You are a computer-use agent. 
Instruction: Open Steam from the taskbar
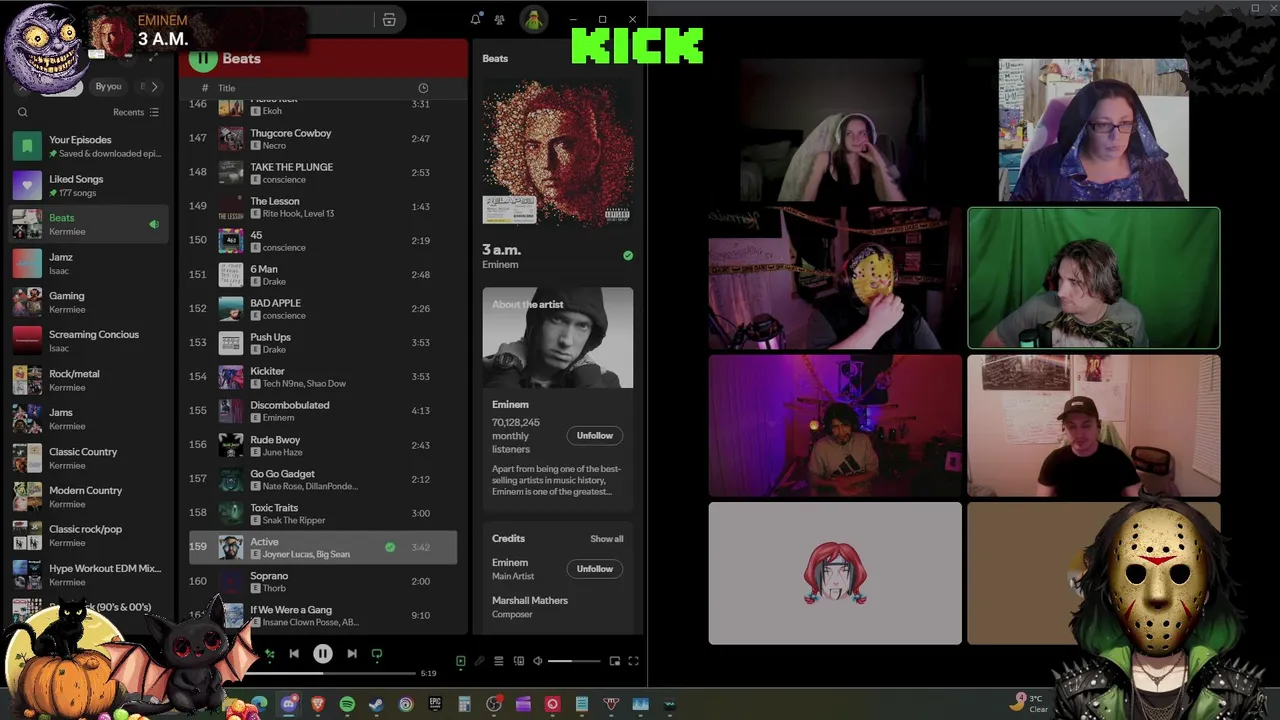coord(376,704)
